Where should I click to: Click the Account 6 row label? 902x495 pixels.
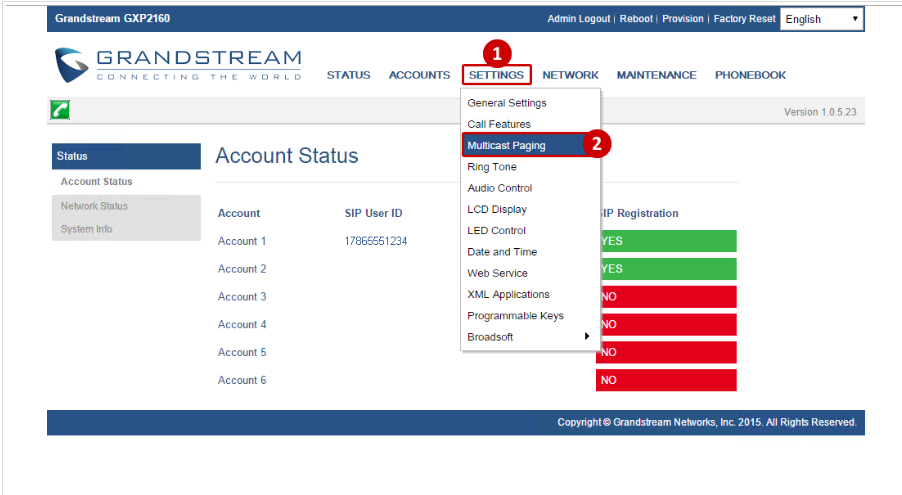pos(242,380)
